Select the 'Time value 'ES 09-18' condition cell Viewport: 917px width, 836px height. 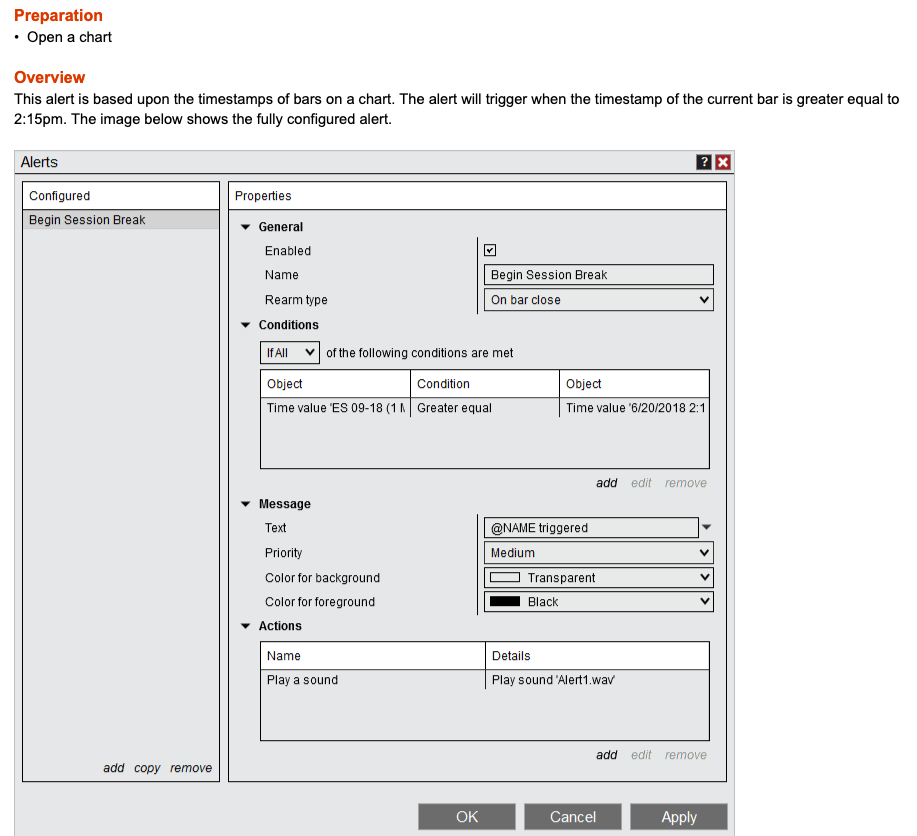coord(336,408)
